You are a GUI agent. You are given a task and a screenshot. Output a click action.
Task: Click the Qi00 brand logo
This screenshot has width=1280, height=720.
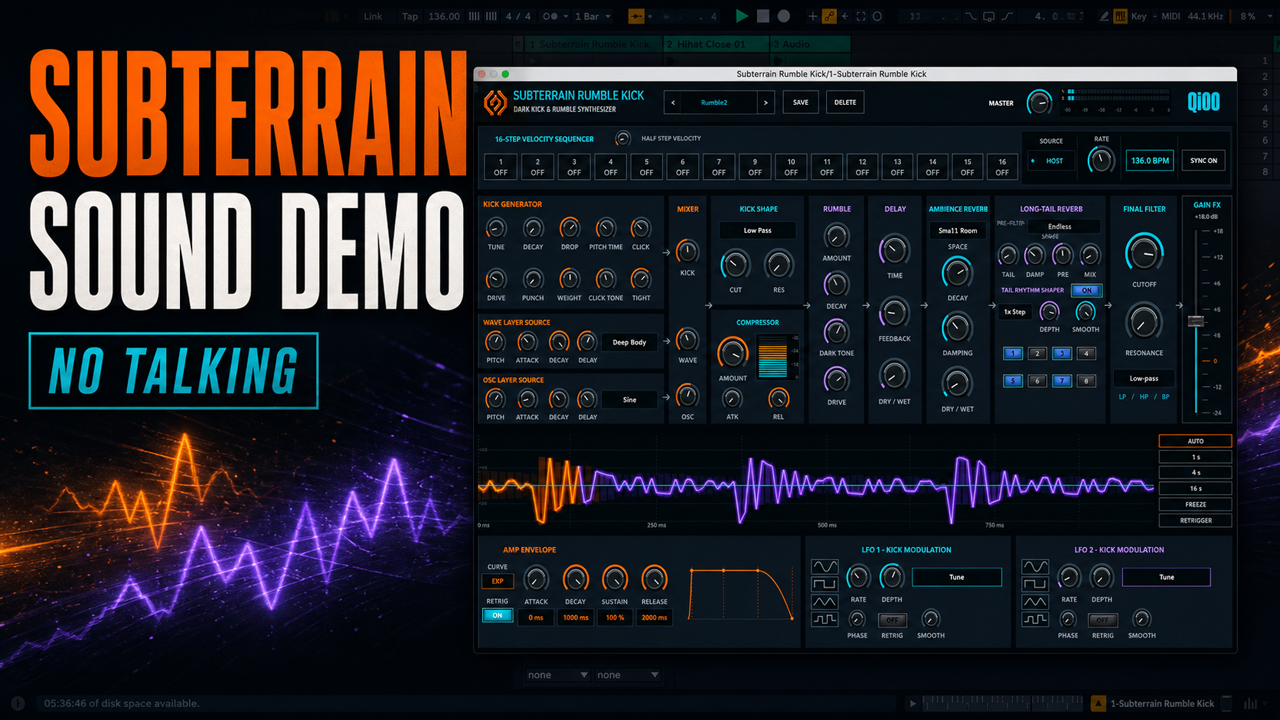pyautogui.click(x=1204, y=102)
